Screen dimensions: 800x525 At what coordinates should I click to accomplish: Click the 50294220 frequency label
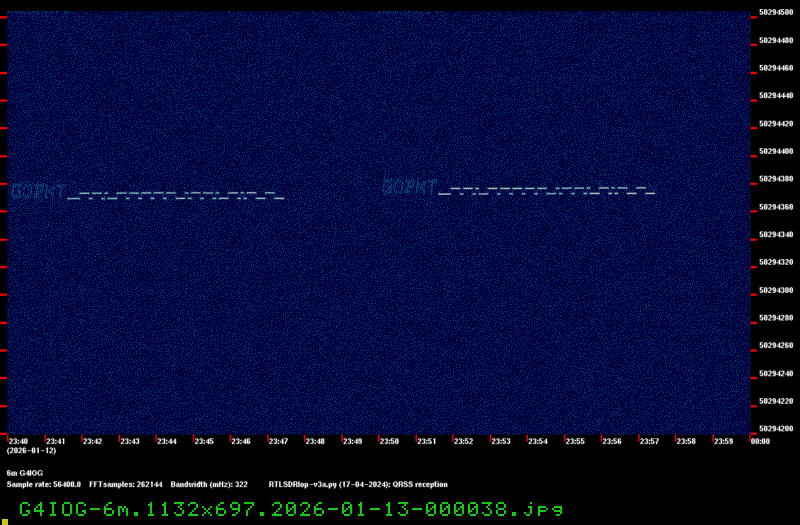coord(776,401)
